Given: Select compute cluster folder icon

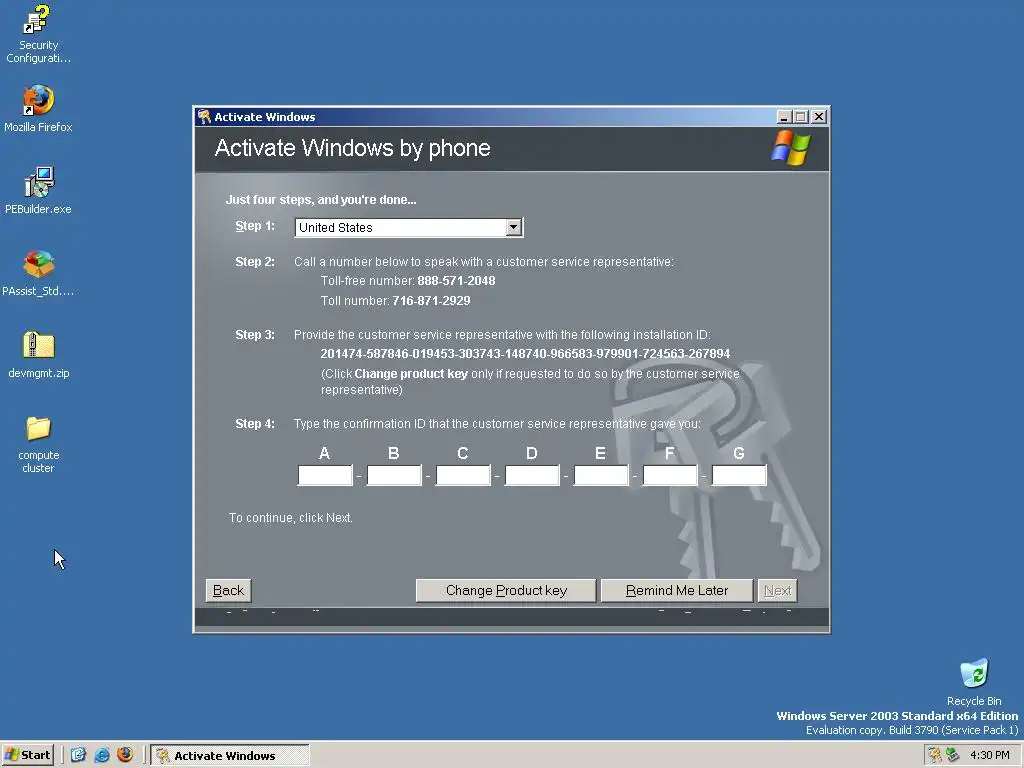Looking at the screenshot, I should coord(38,443).
